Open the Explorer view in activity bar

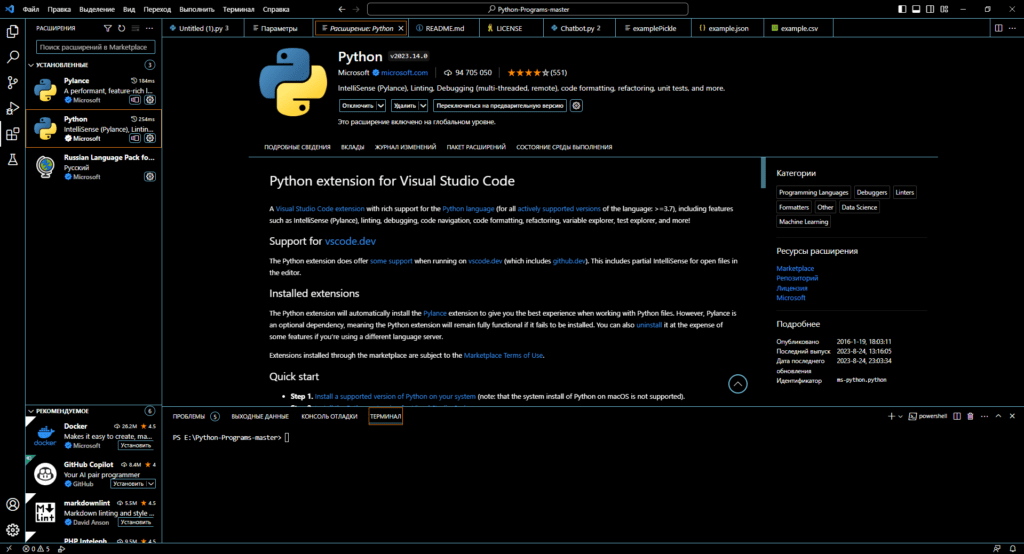[13, 32]
